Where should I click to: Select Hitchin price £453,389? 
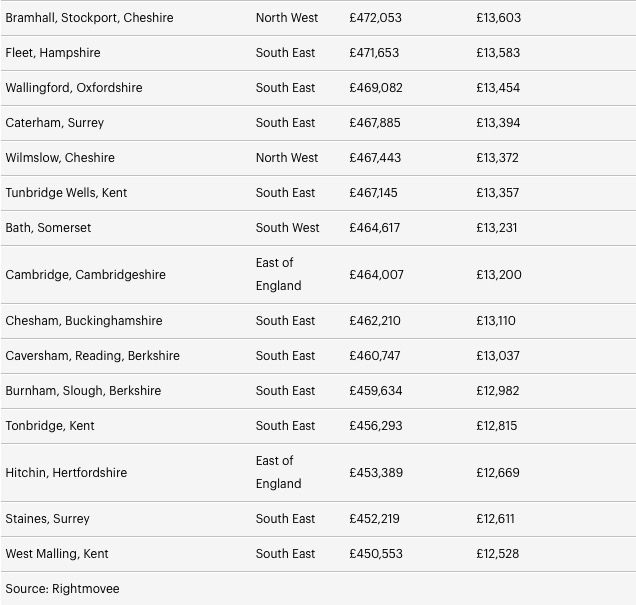tap(376, 472)
